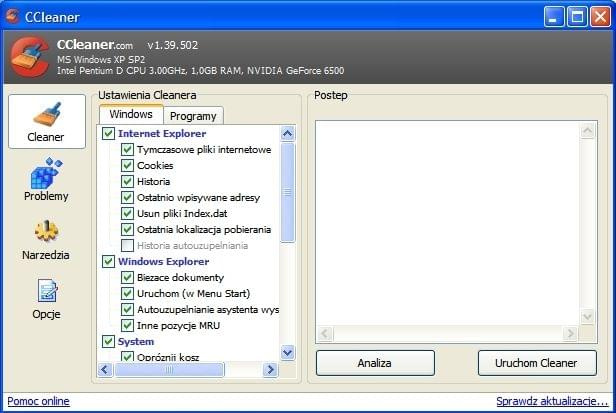Toggle the Historia checkbox
The image size is (616, 413).
coord(127,182)
